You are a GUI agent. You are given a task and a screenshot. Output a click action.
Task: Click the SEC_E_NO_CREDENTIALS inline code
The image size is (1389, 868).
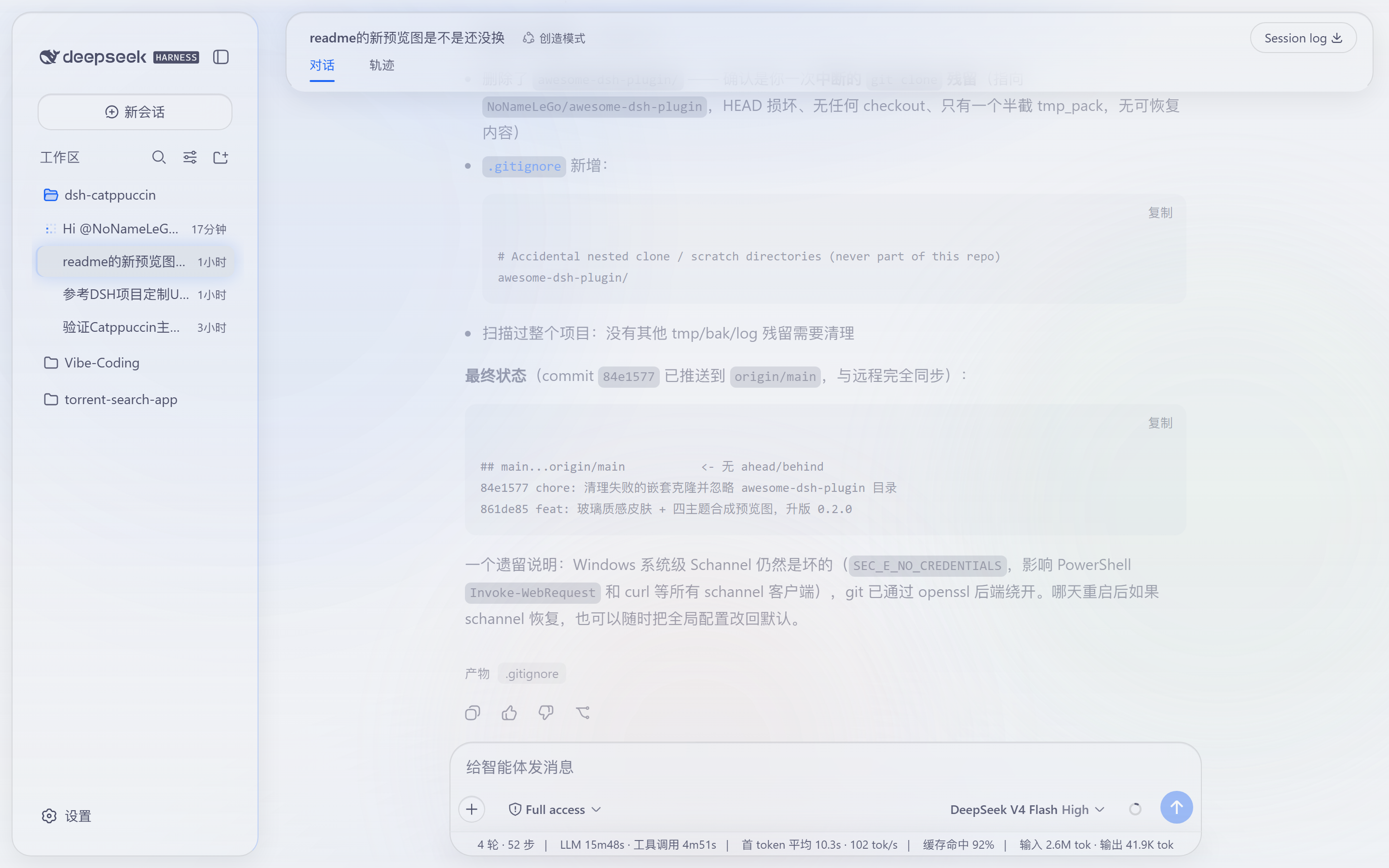tap(927, 566)
